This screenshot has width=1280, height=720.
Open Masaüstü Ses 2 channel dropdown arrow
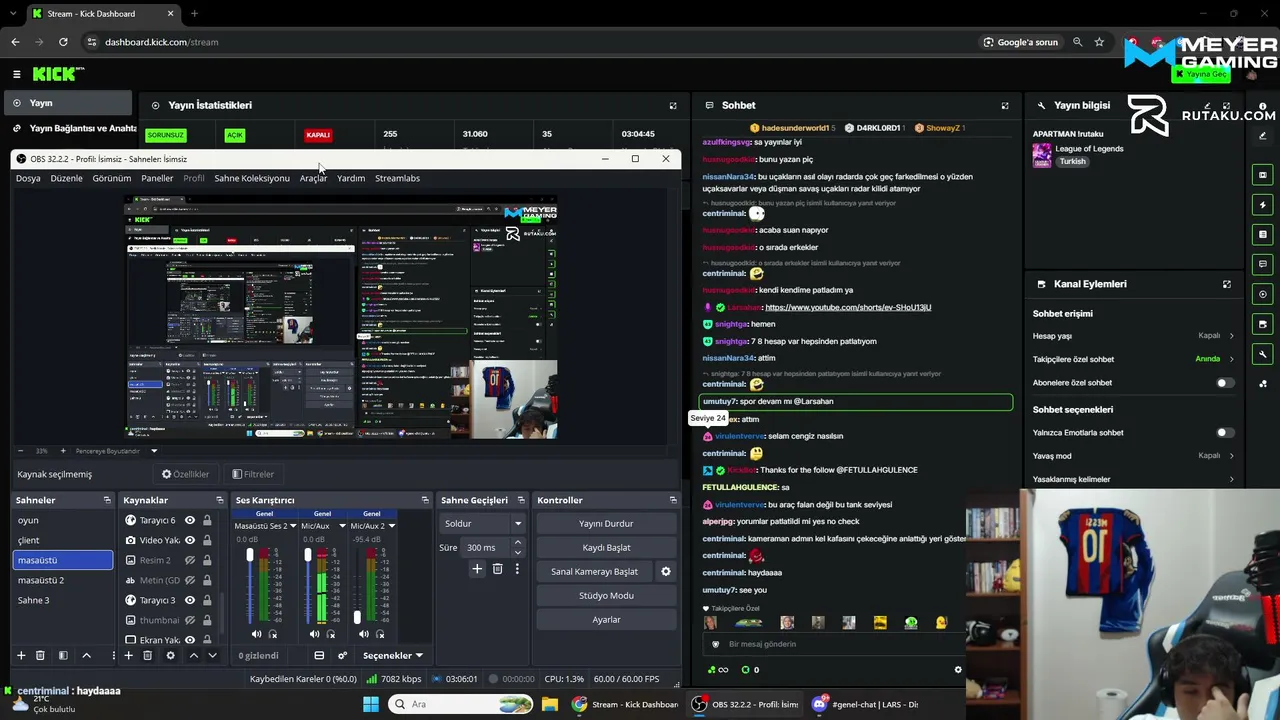coord(293,526)
